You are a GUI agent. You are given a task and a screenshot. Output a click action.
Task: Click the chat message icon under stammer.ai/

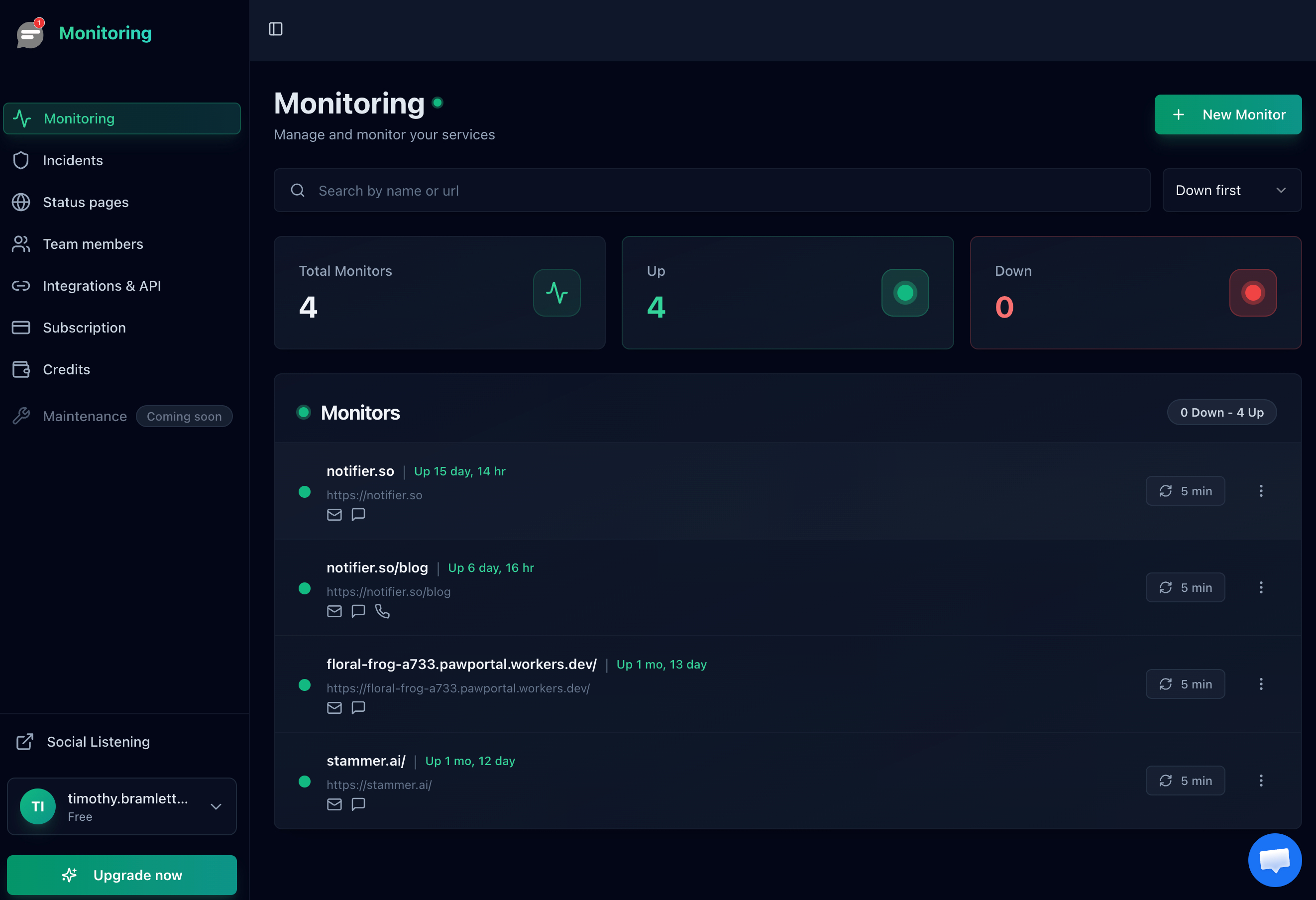click(358, 804)
